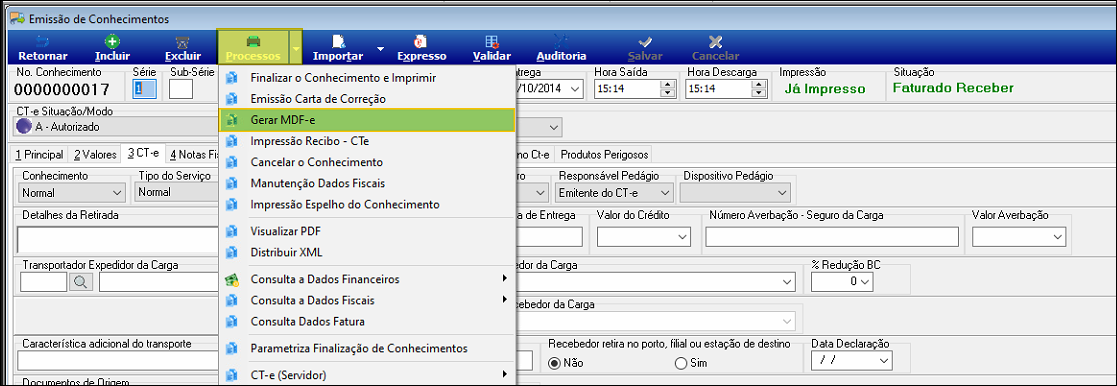Click the icon beside Parametriza Finalização de Conhecimentos
This screenshot has height=386, width=1117.
[x=231, y=349]
